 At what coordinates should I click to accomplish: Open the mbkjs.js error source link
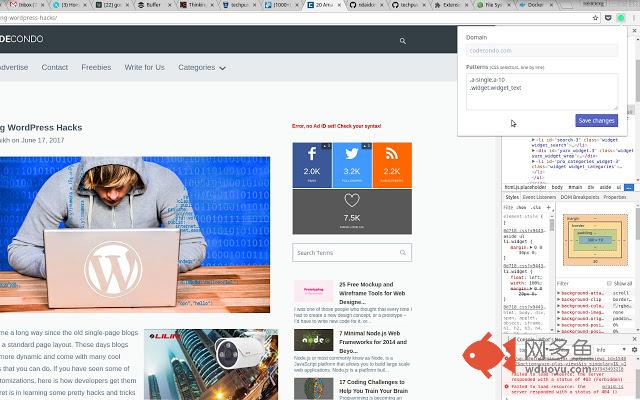(x=612, y=387)
